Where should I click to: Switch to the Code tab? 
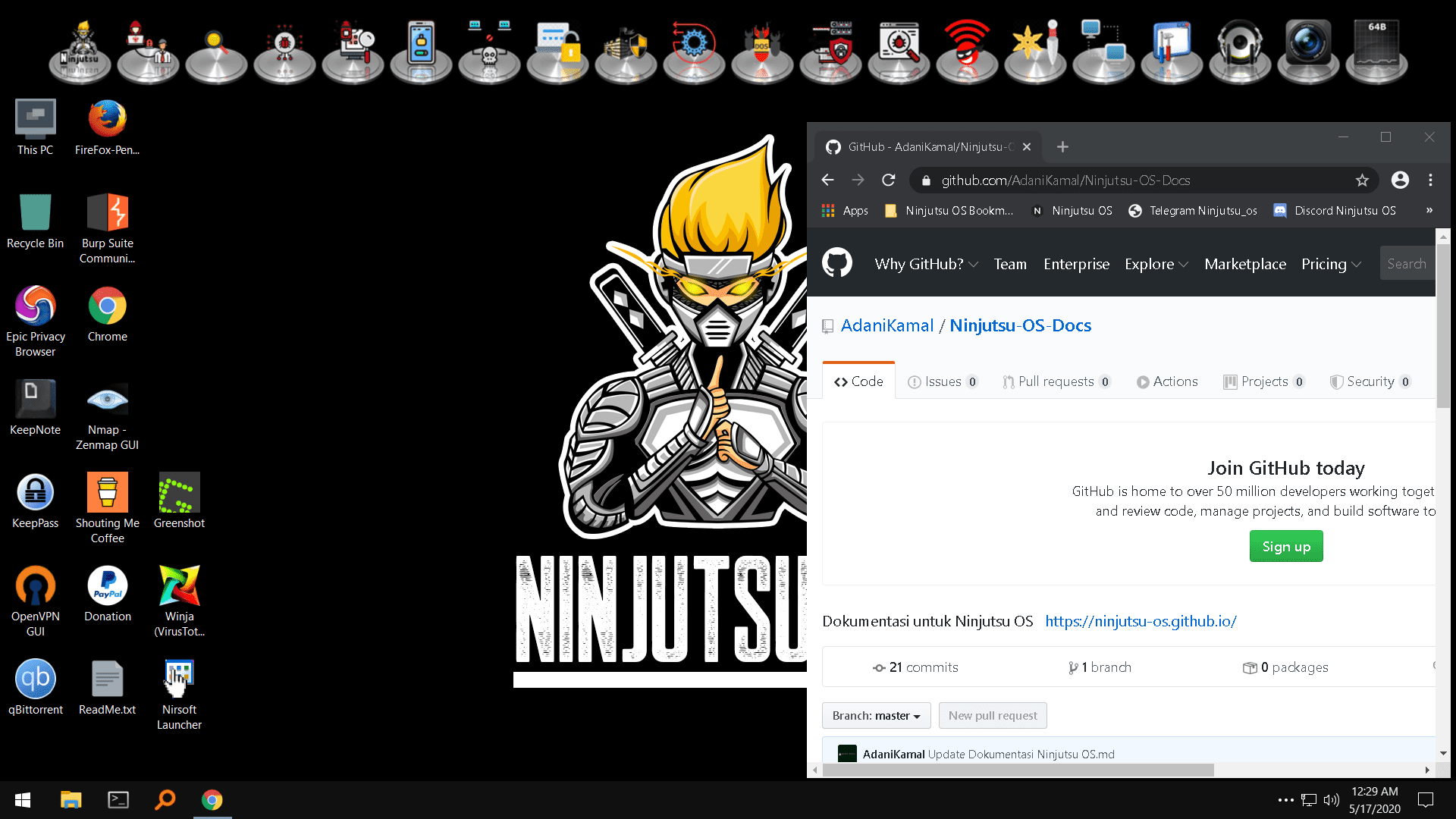coord(858,381)
